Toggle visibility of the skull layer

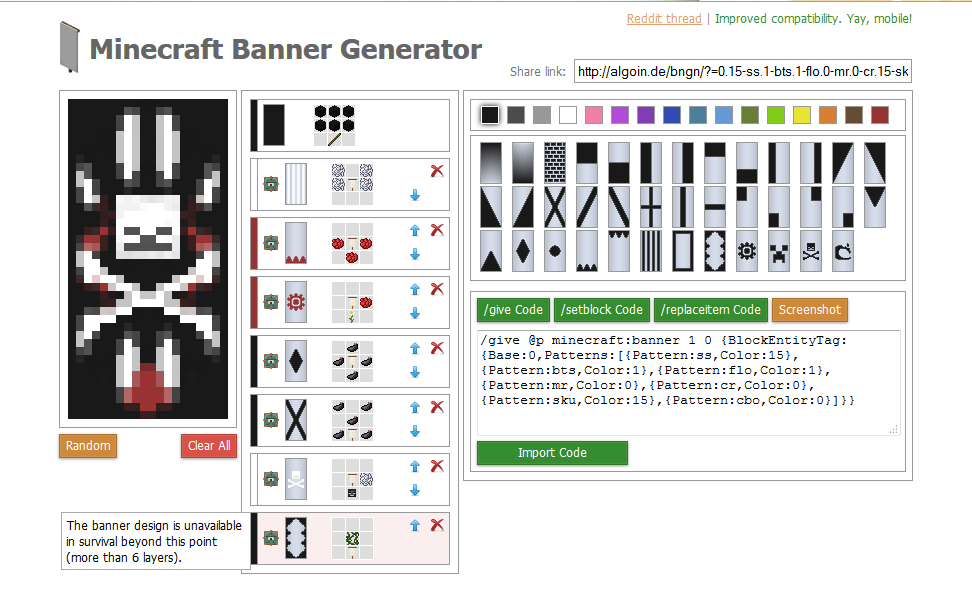270,479
